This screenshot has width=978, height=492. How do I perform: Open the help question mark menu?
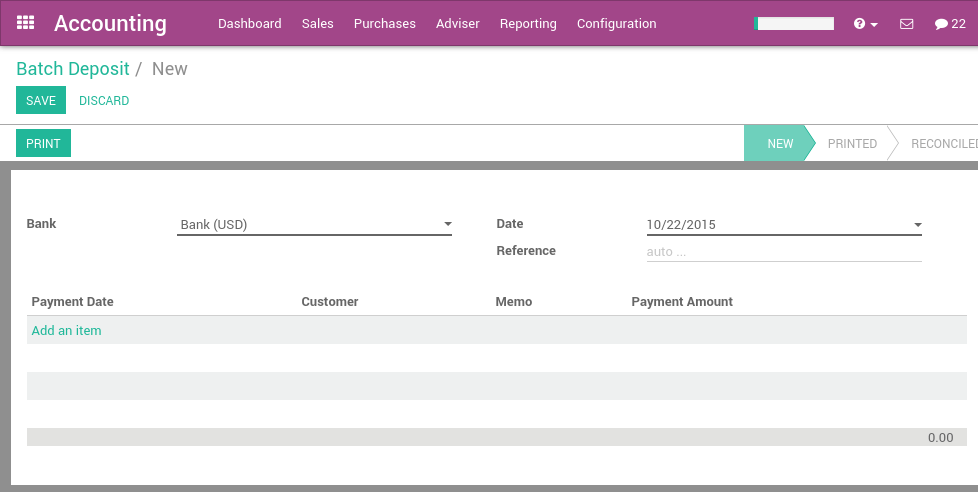pos(865,24)
